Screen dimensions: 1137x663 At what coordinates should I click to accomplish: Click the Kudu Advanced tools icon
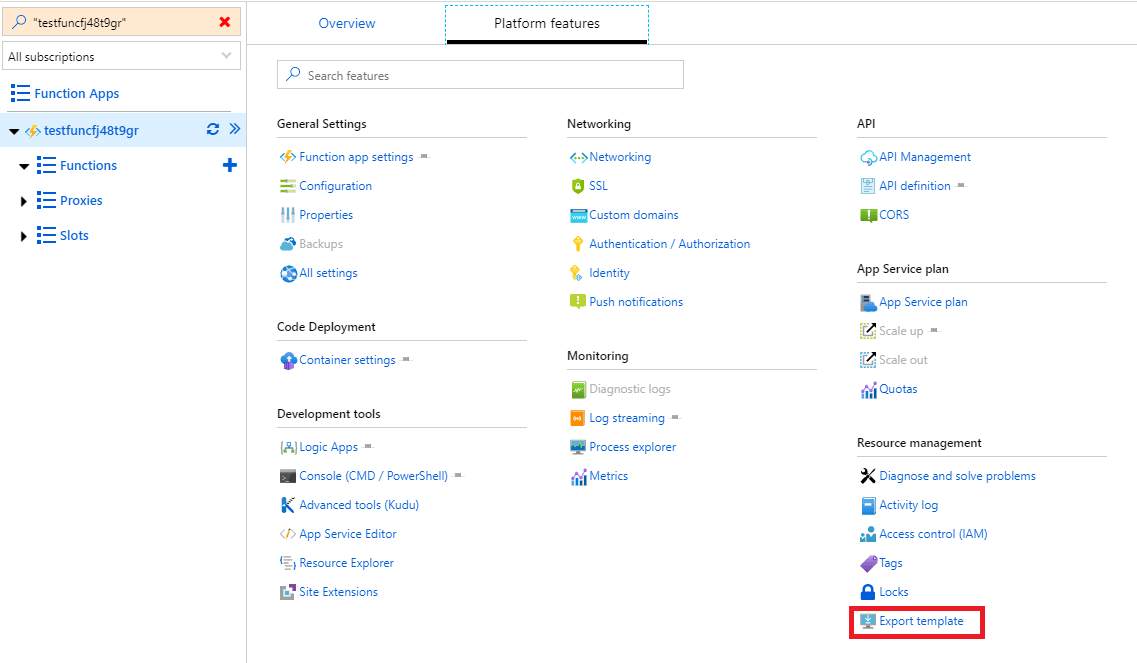click(x=288, y=505)
